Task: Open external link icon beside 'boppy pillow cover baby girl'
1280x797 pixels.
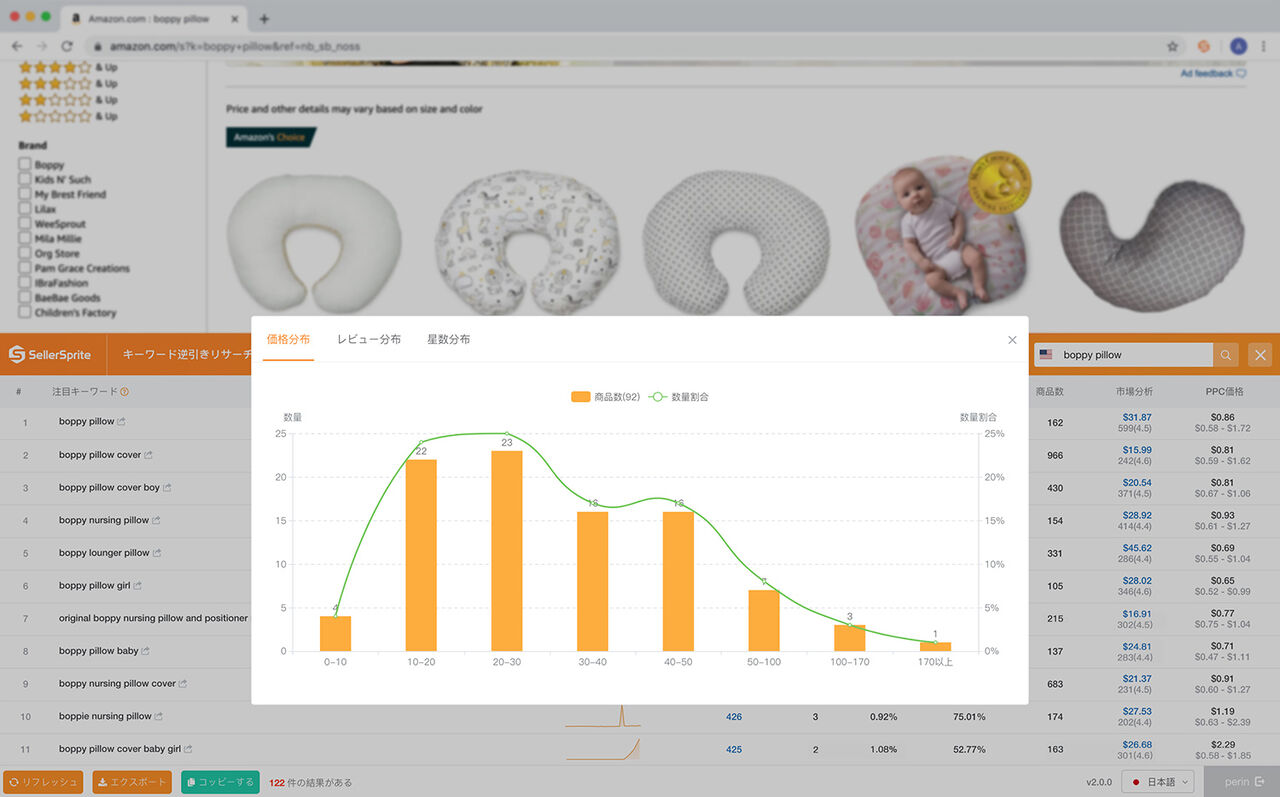Action: pos(188,749)
